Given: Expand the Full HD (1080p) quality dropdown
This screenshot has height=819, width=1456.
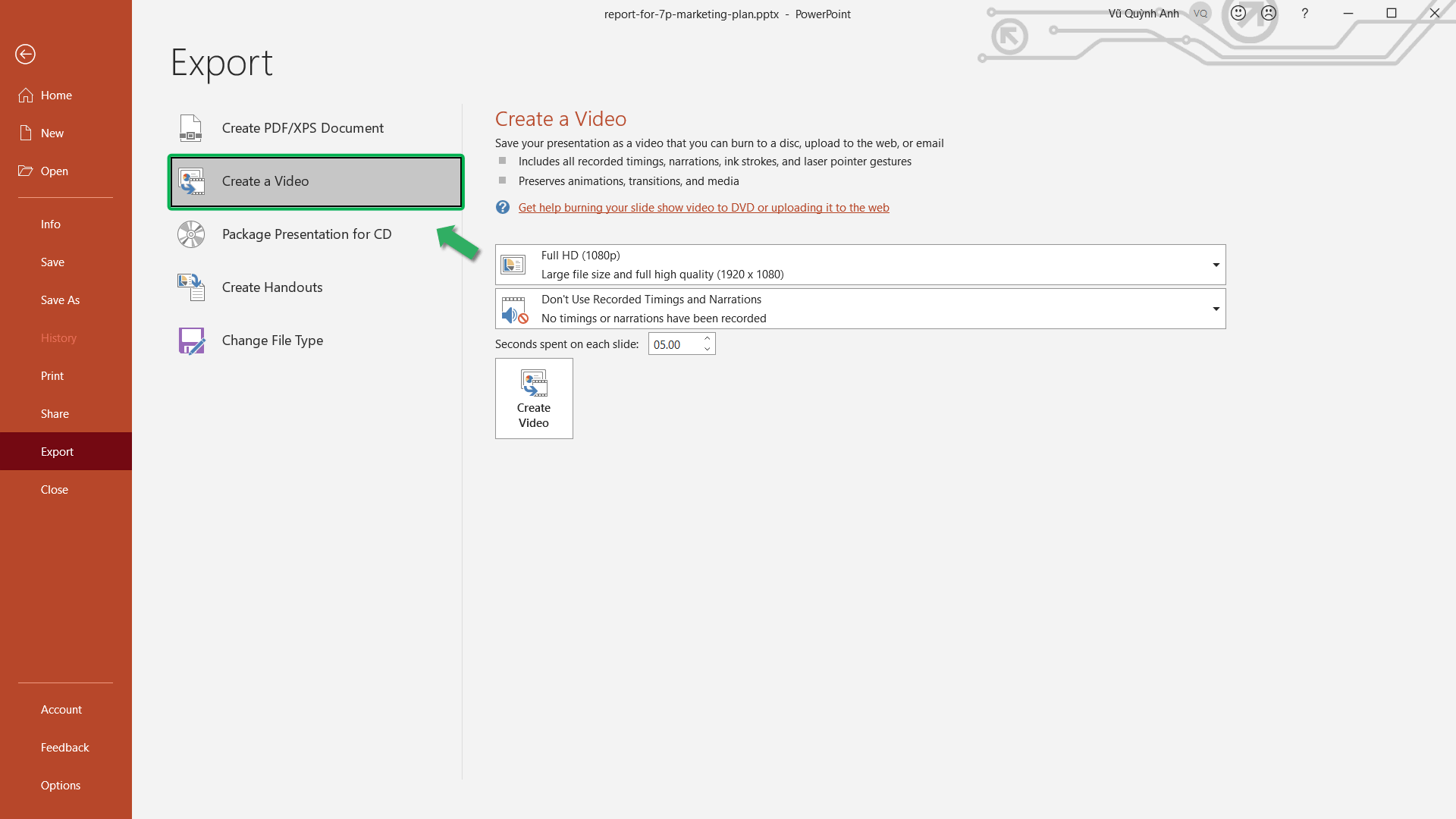Looking at the screenshot, I should point(1216,265).
